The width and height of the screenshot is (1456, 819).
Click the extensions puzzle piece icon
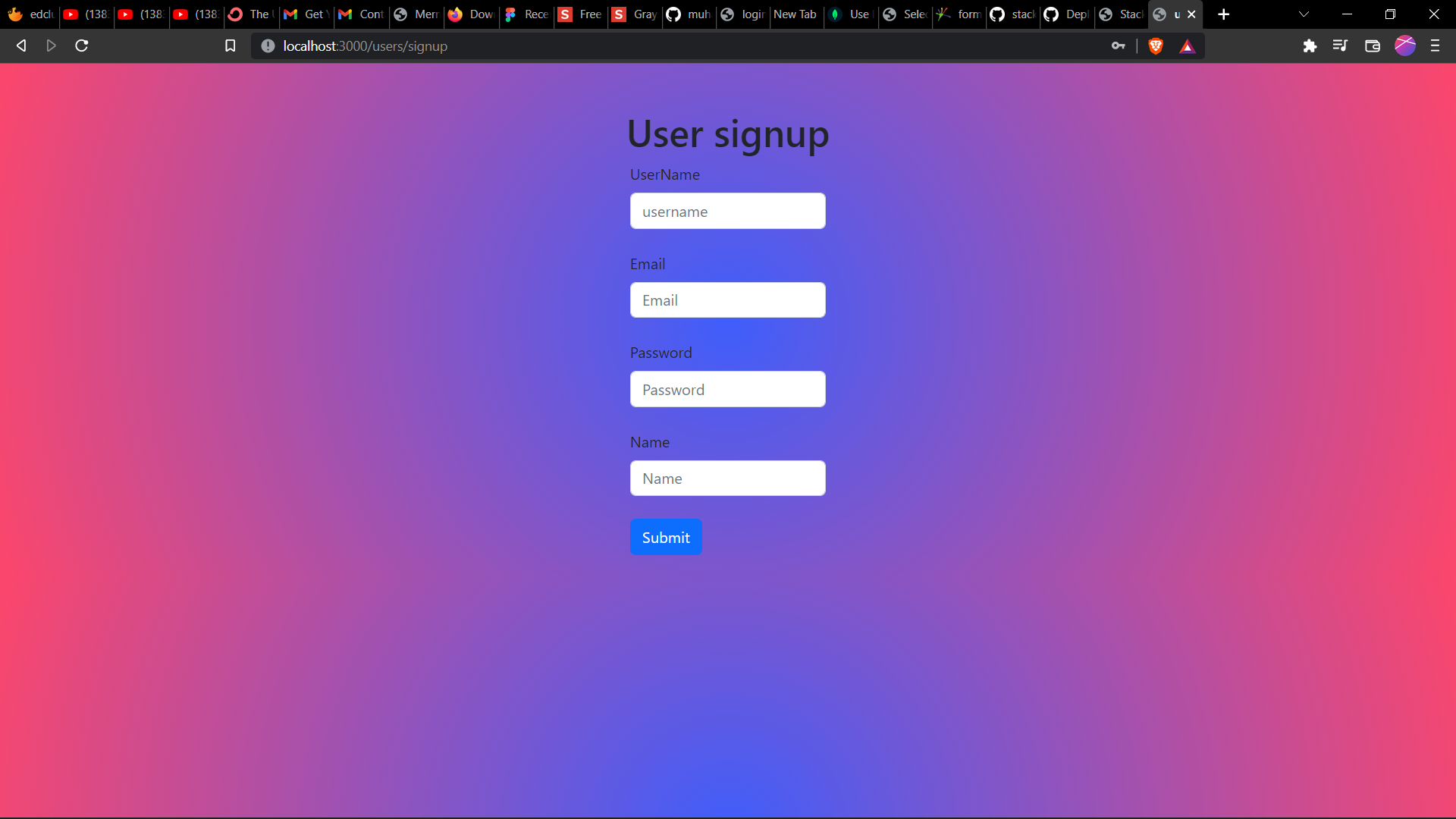pyautogui.click(x=1311, y=46)
